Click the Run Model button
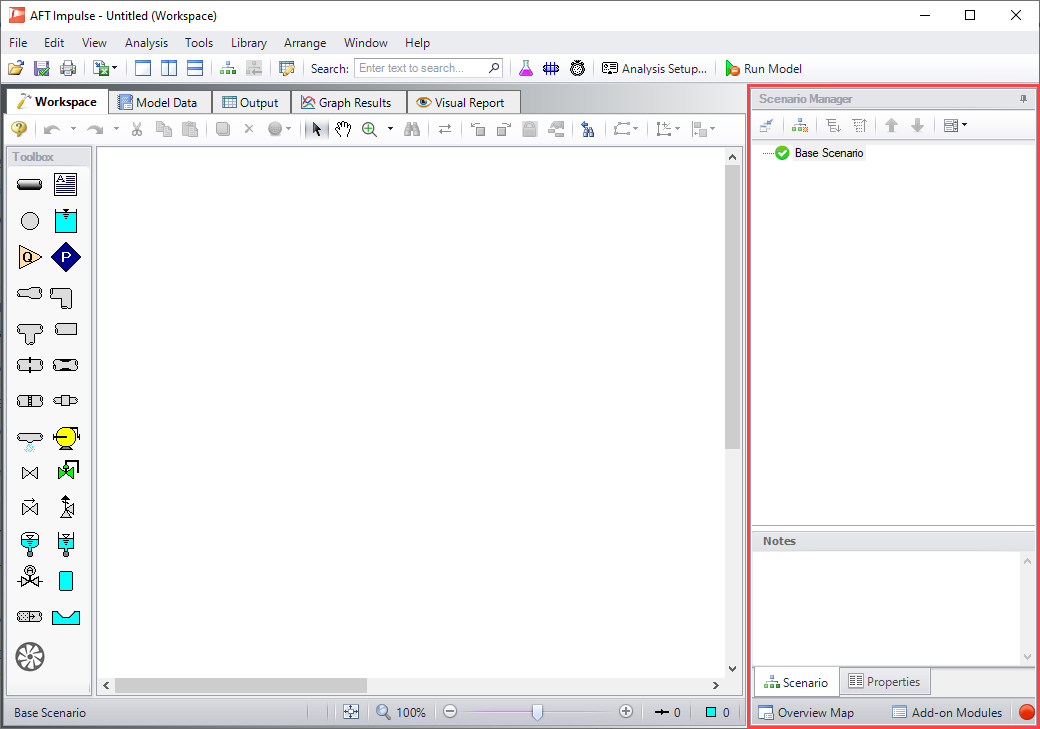 (x=763, y=69)
